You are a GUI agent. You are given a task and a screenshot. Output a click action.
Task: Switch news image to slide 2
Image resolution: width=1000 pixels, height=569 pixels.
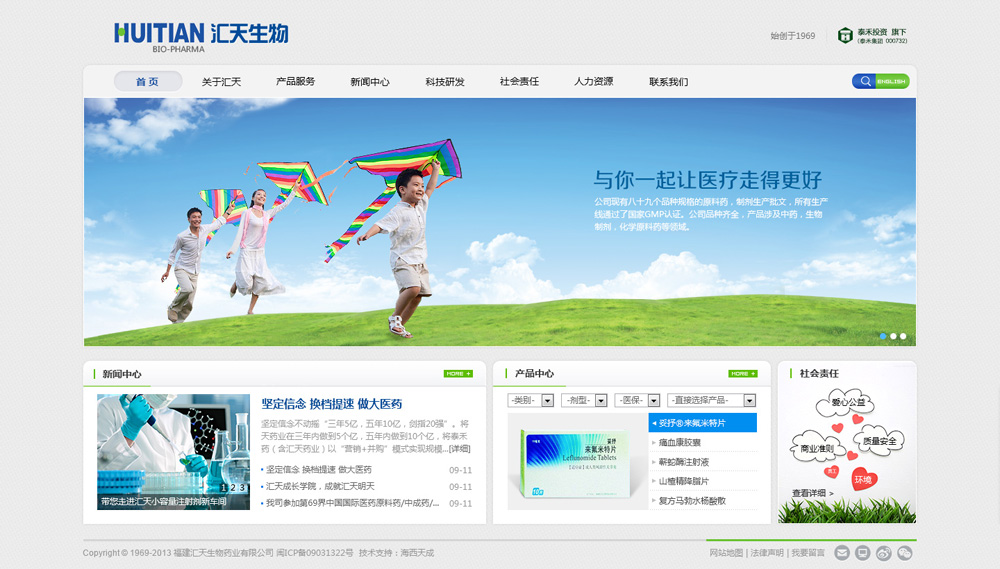232,488
